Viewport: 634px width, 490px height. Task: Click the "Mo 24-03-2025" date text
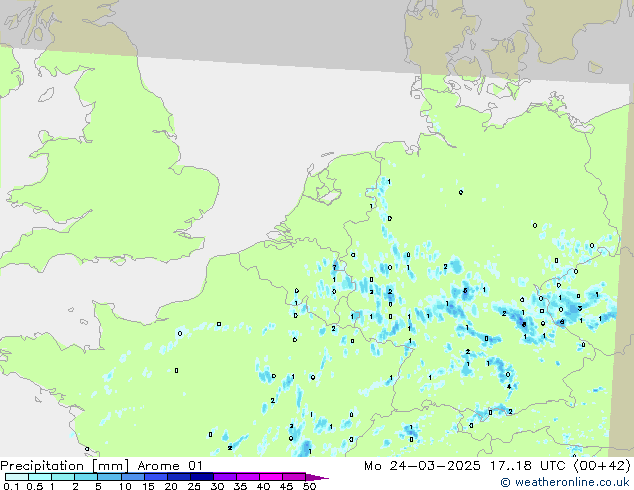click(423, 466)
